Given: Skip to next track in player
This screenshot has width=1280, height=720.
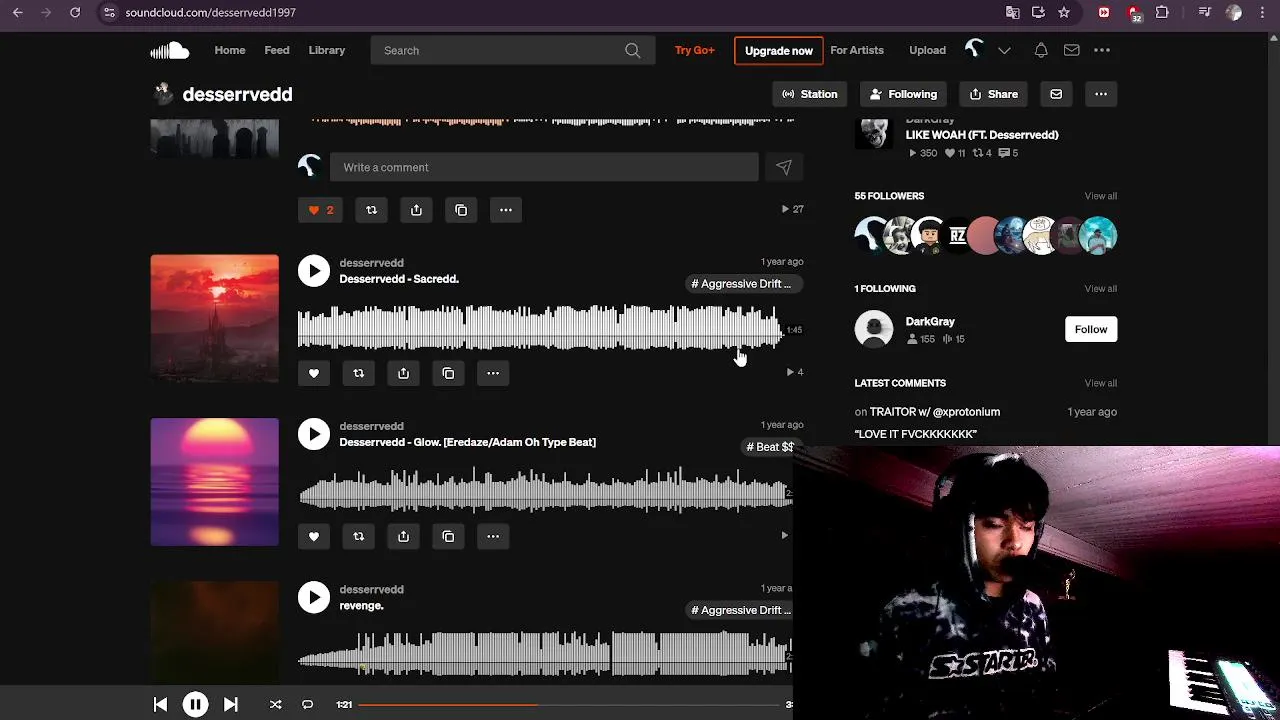Looking at the screenshot, I should click(x=230, y=705).
